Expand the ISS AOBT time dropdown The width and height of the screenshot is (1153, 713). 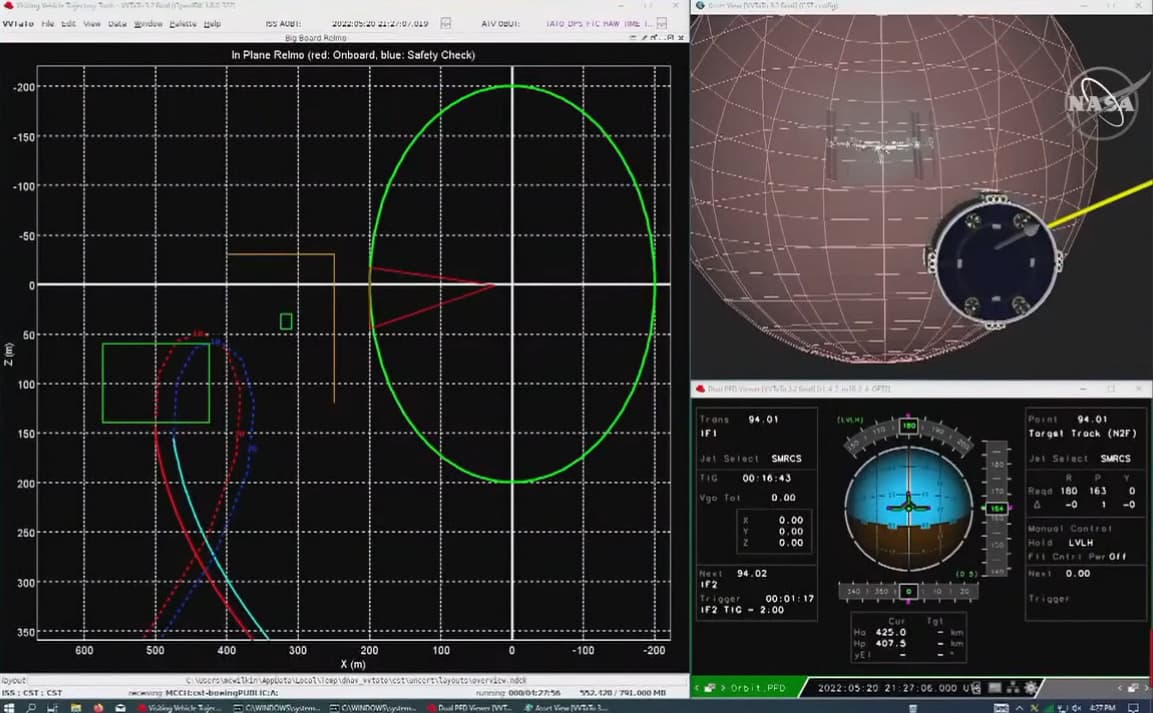446,23
